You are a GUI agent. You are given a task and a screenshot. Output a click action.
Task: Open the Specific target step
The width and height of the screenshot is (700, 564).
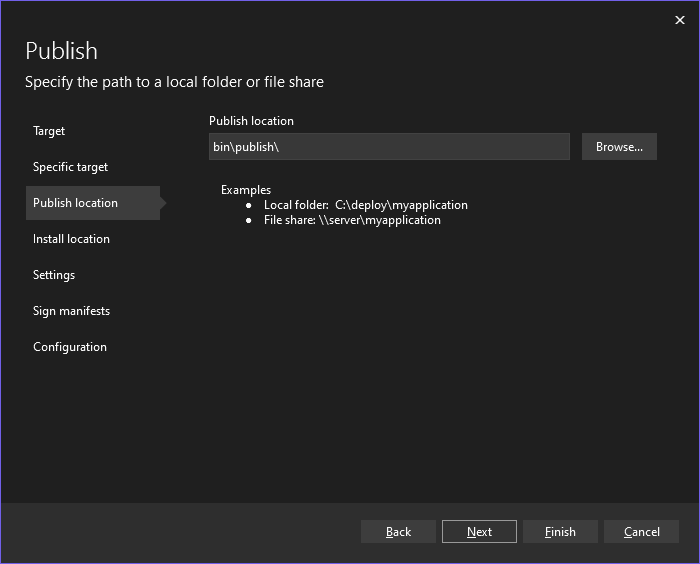click(70, 167)
